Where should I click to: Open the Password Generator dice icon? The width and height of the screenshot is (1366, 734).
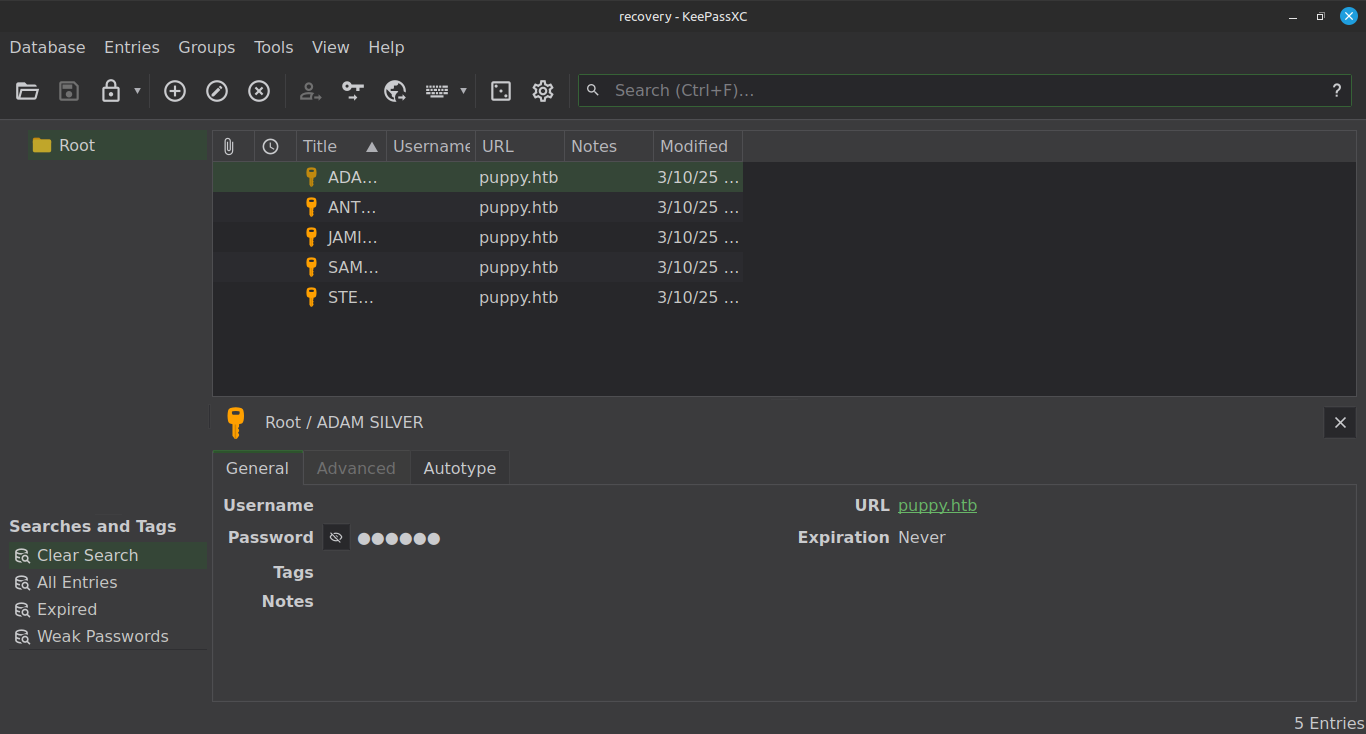coord(501,91)
